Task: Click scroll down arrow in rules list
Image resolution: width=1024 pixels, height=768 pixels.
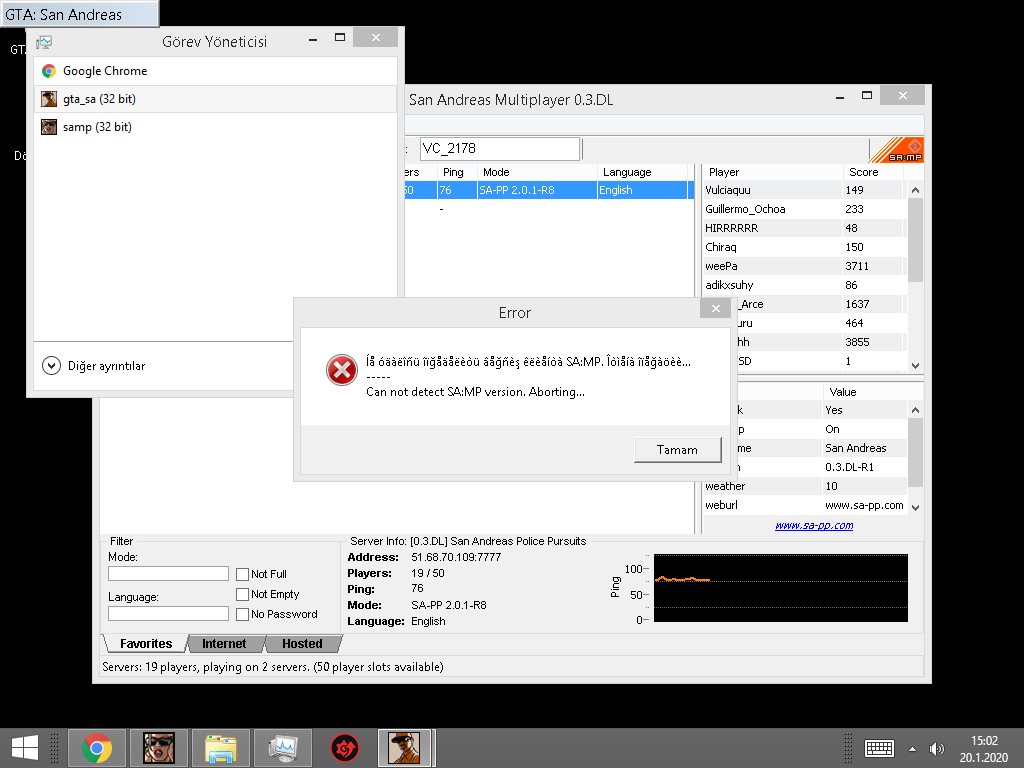Action: coord(916,507)
